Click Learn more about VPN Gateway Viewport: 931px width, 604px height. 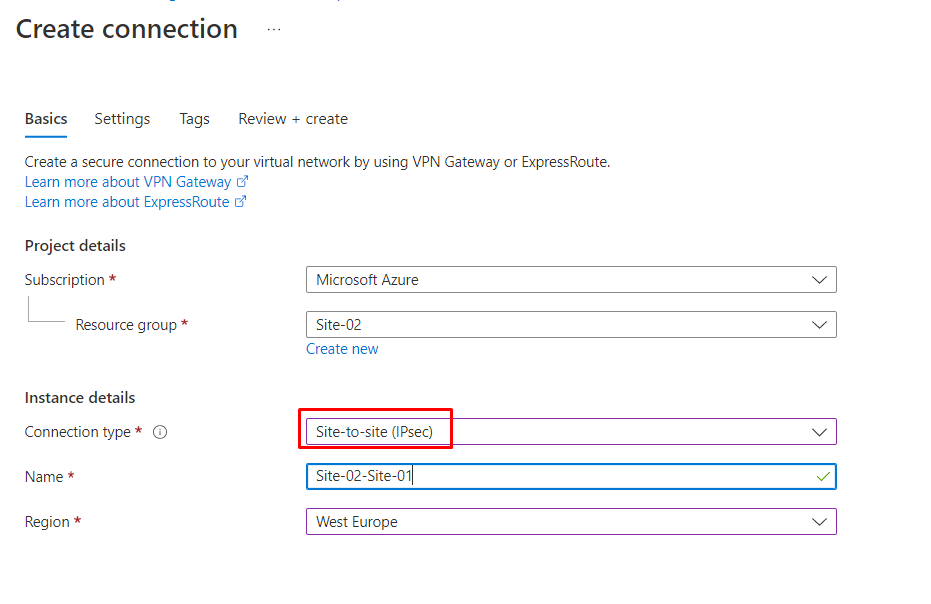click(128, 182)
